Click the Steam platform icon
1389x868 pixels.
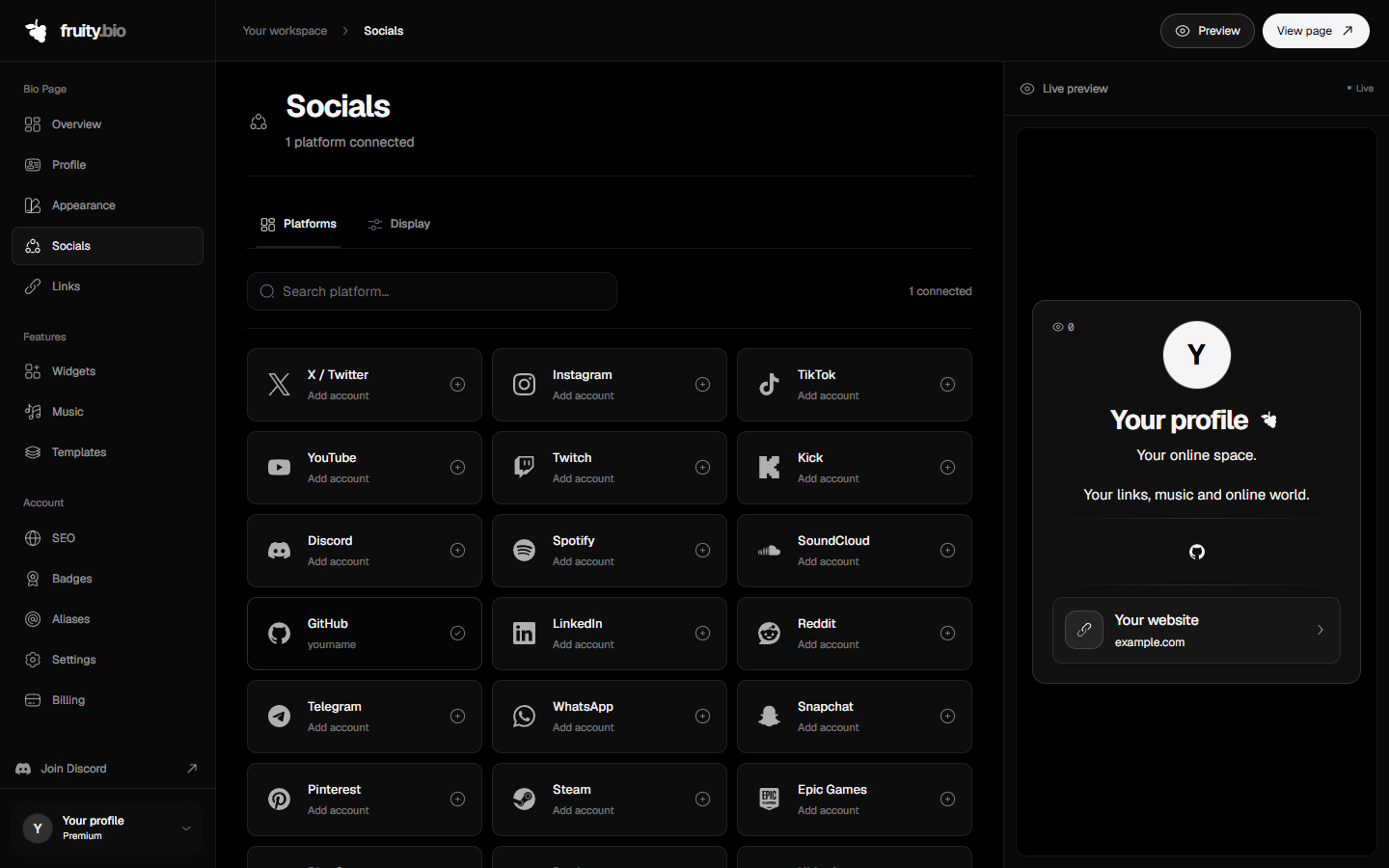(x=524, y=800)
